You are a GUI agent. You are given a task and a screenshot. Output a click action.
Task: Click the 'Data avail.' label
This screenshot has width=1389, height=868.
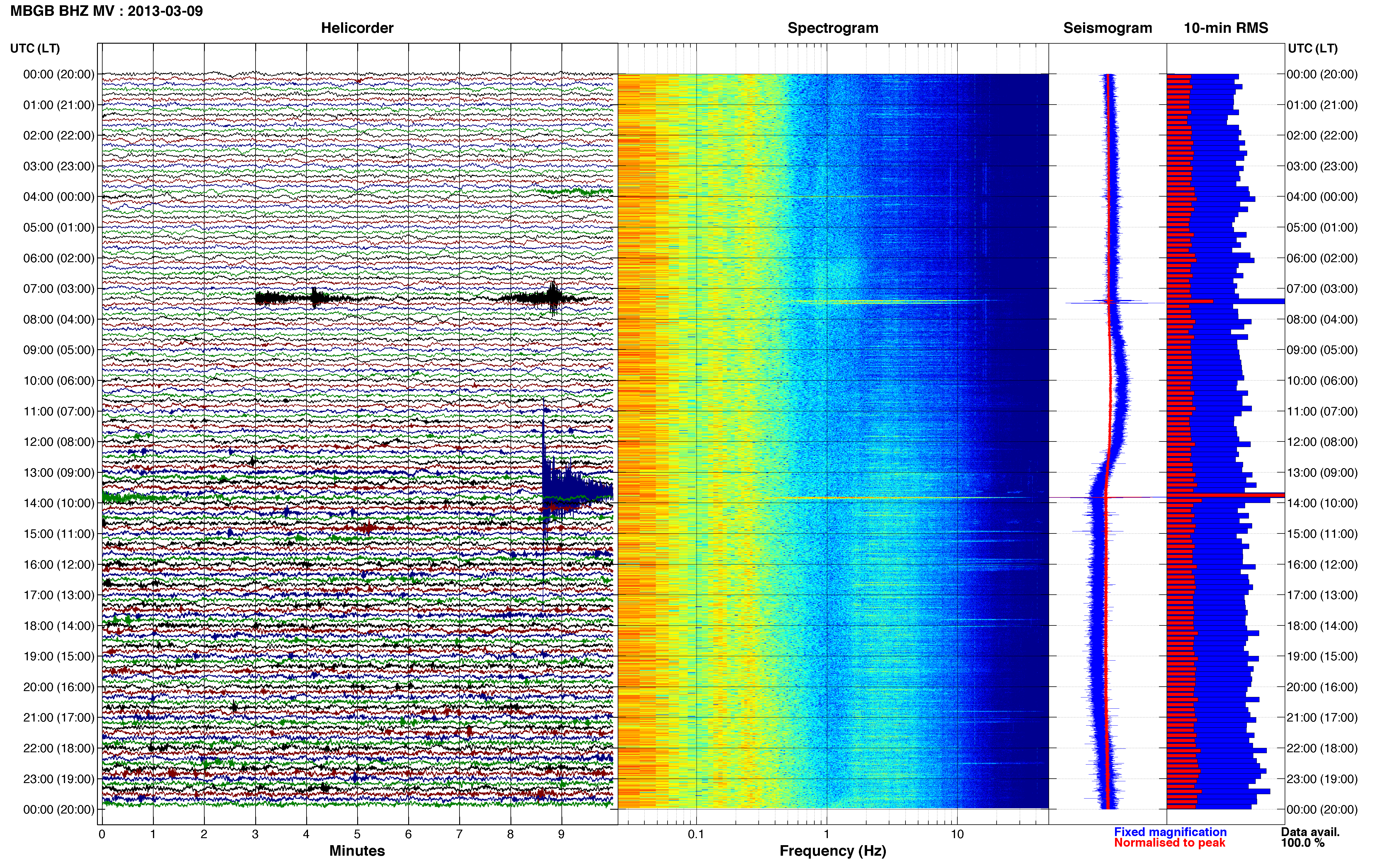pos(1310,832)
